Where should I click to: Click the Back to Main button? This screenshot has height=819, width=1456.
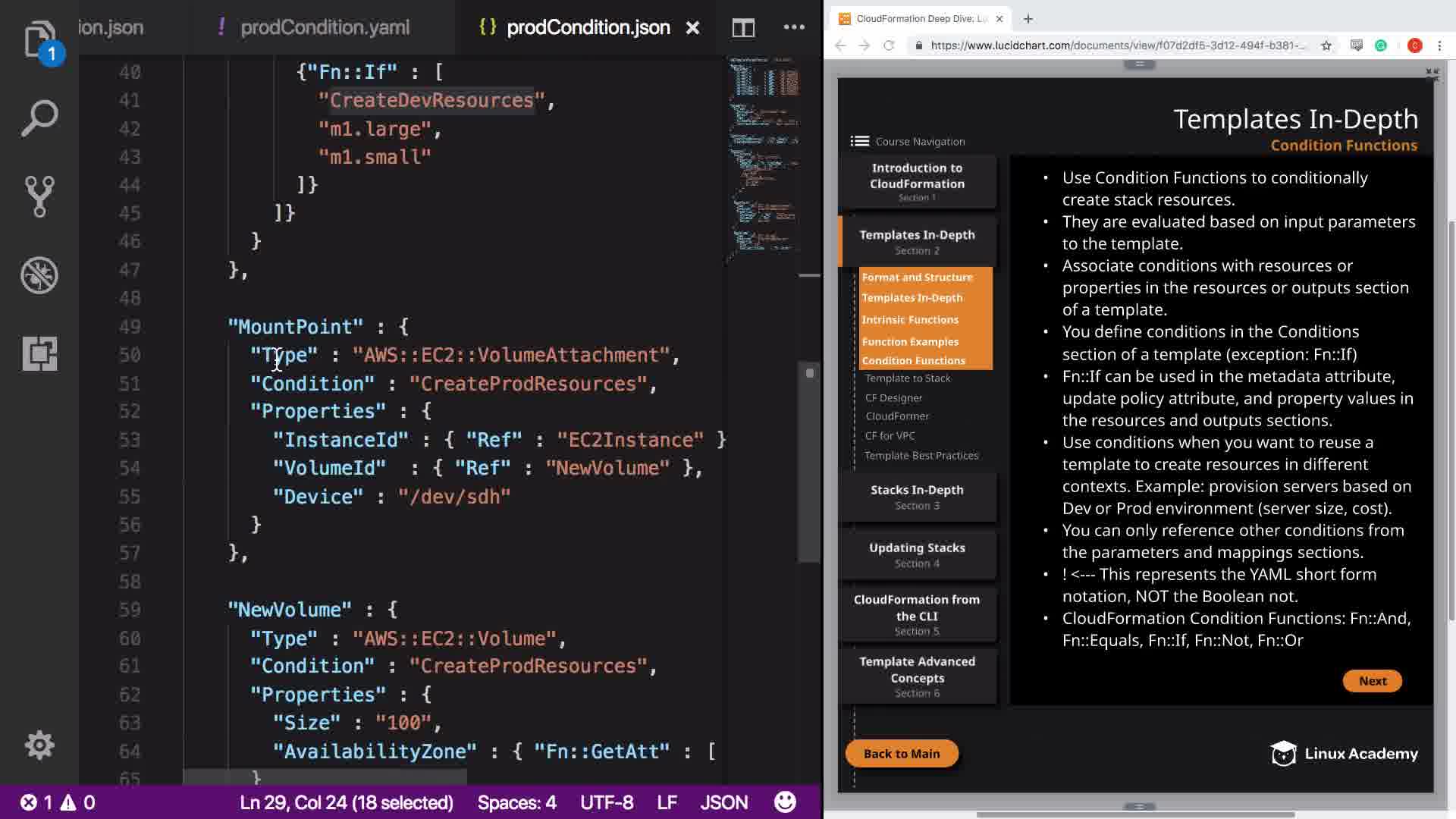pos(901,754)
